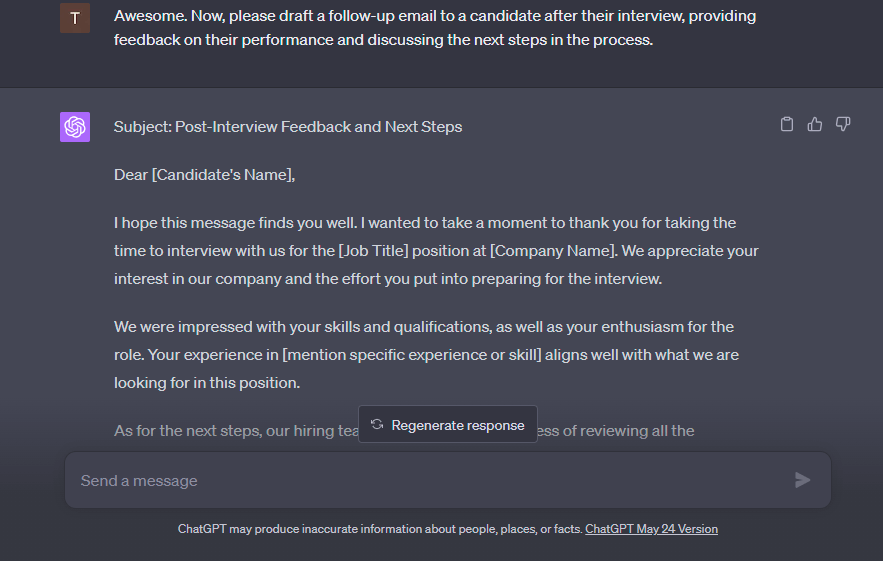Click the circular arrows regenerate icon
This screenshot has height=561, width=883.
377,425
